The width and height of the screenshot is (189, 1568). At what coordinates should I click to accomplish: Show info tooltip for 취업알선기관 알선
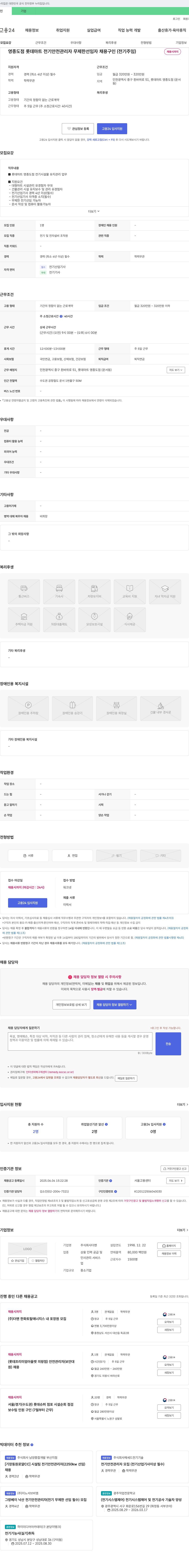point(106,1124)
